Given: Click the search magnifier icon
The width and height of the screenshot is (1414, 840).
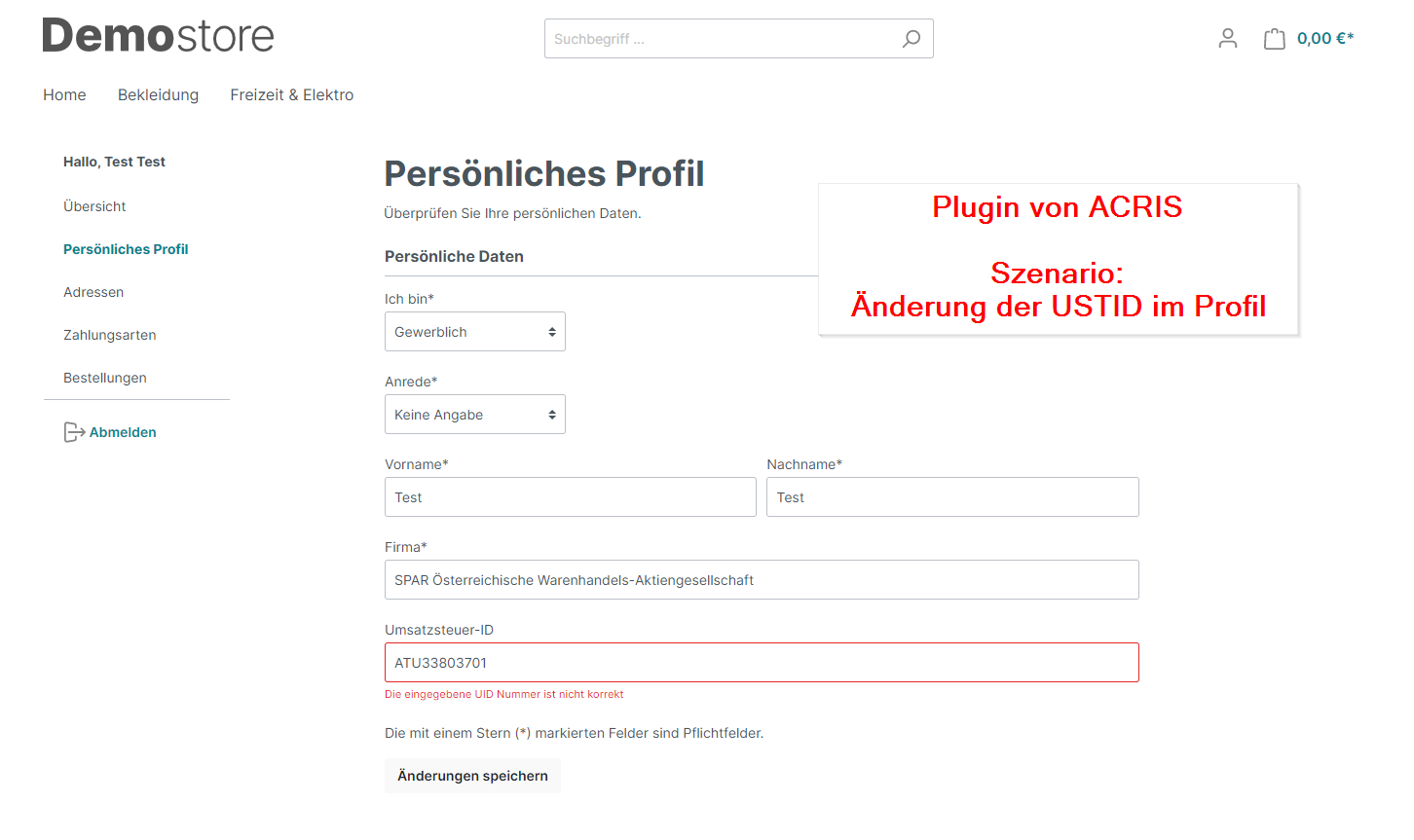Looking at the screenshot, I should pyautogui.click(x=911, y=39).
